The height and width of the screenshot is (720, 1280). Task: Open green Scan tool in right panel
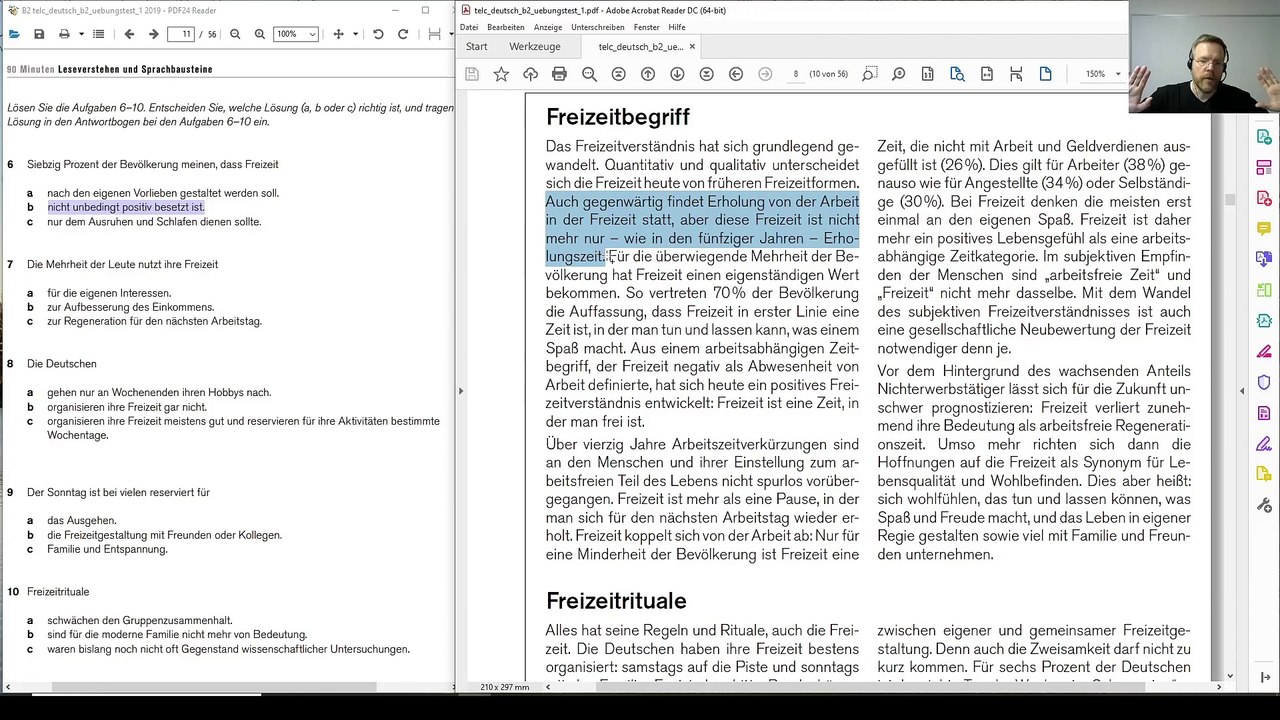[x=1264, y=290]
